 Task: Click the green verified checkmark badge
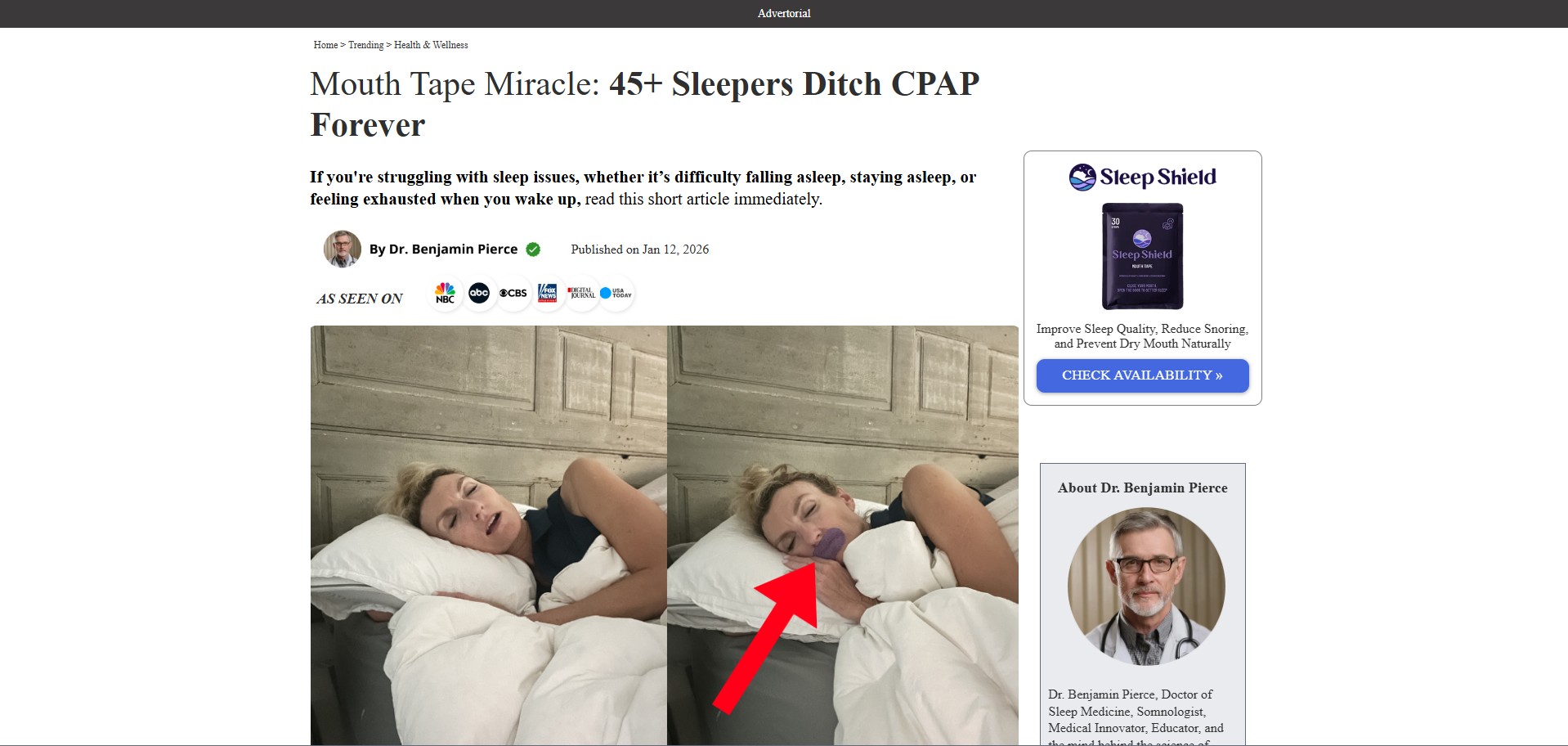tap(533, 249)
